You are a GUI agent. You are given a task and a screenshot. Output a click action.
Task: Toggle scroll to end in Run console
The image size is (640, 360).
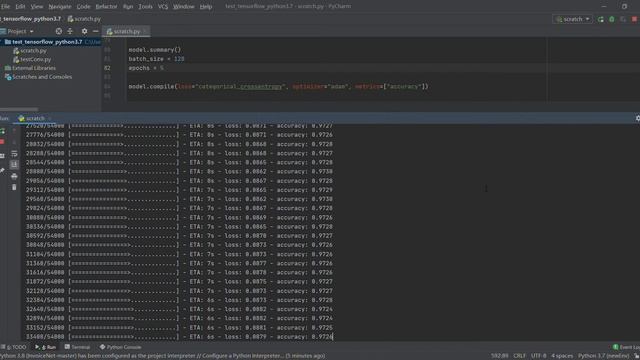point(14,164)
